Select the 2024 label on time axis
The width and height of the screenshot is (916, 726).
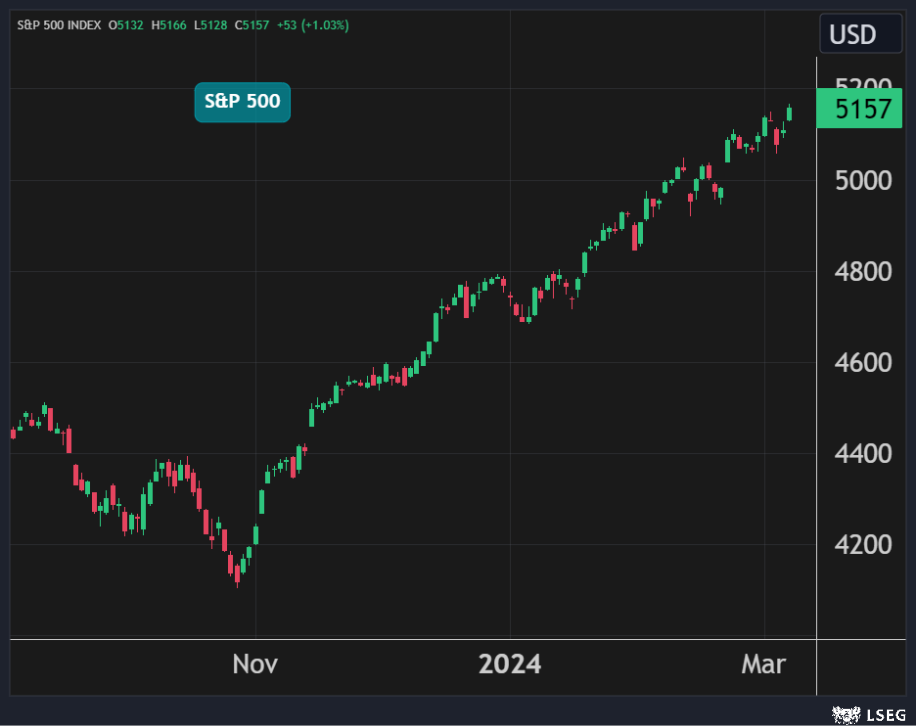click(x=509, y=664)
